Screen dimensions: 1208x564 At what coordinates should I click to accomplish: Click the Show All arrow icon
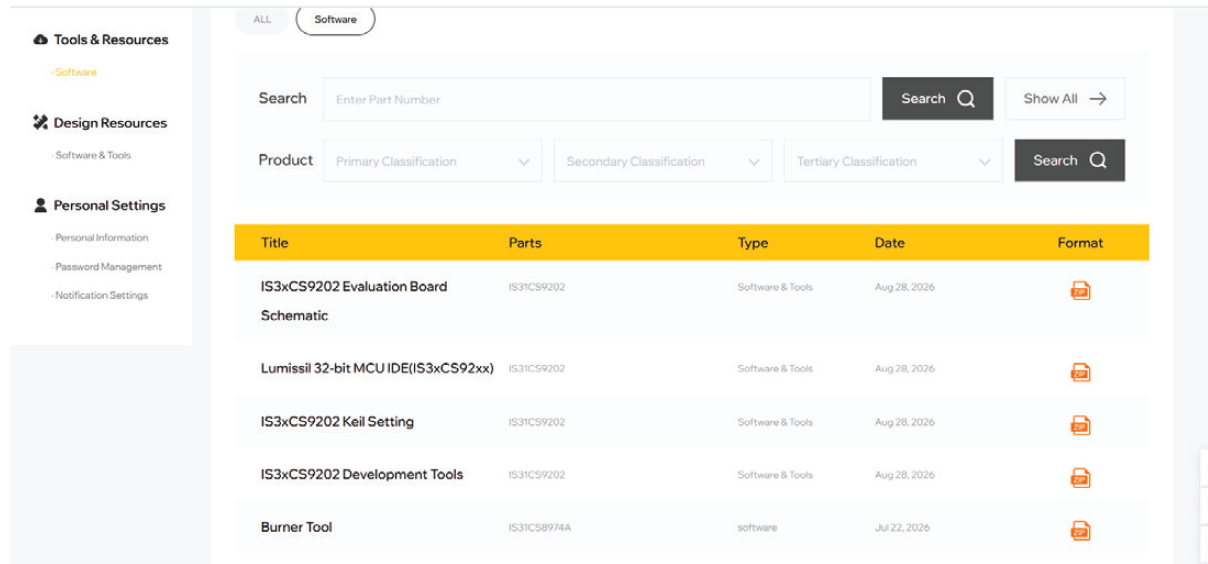pyautogui.click(x=1098, y=99)
